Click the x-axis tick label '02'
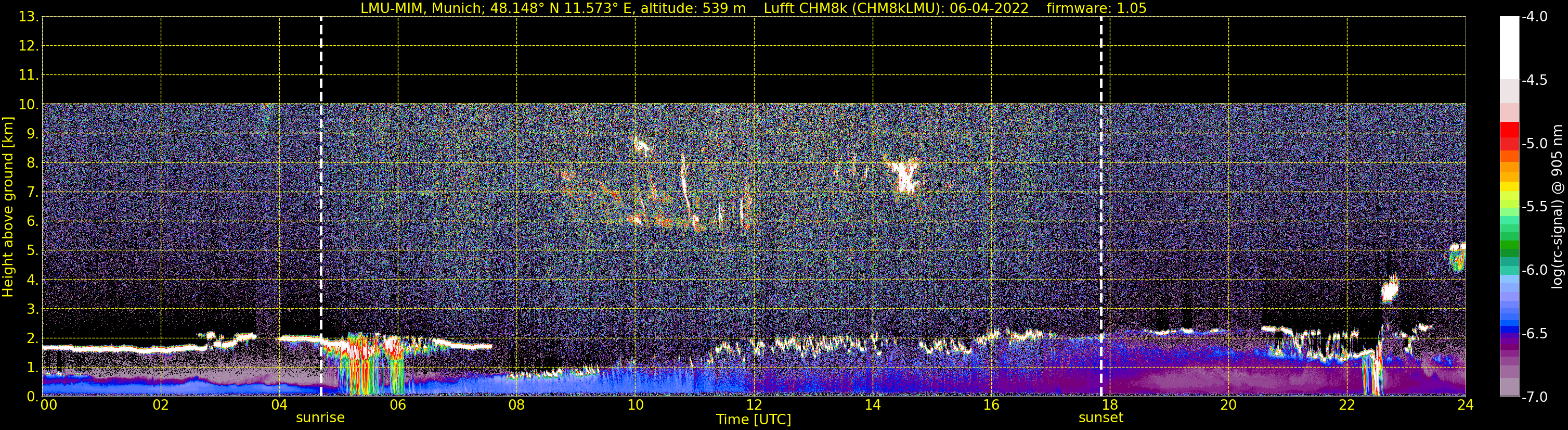This screenshot has height=430, width=1568. pyautogui.click(x=161, y=405)
